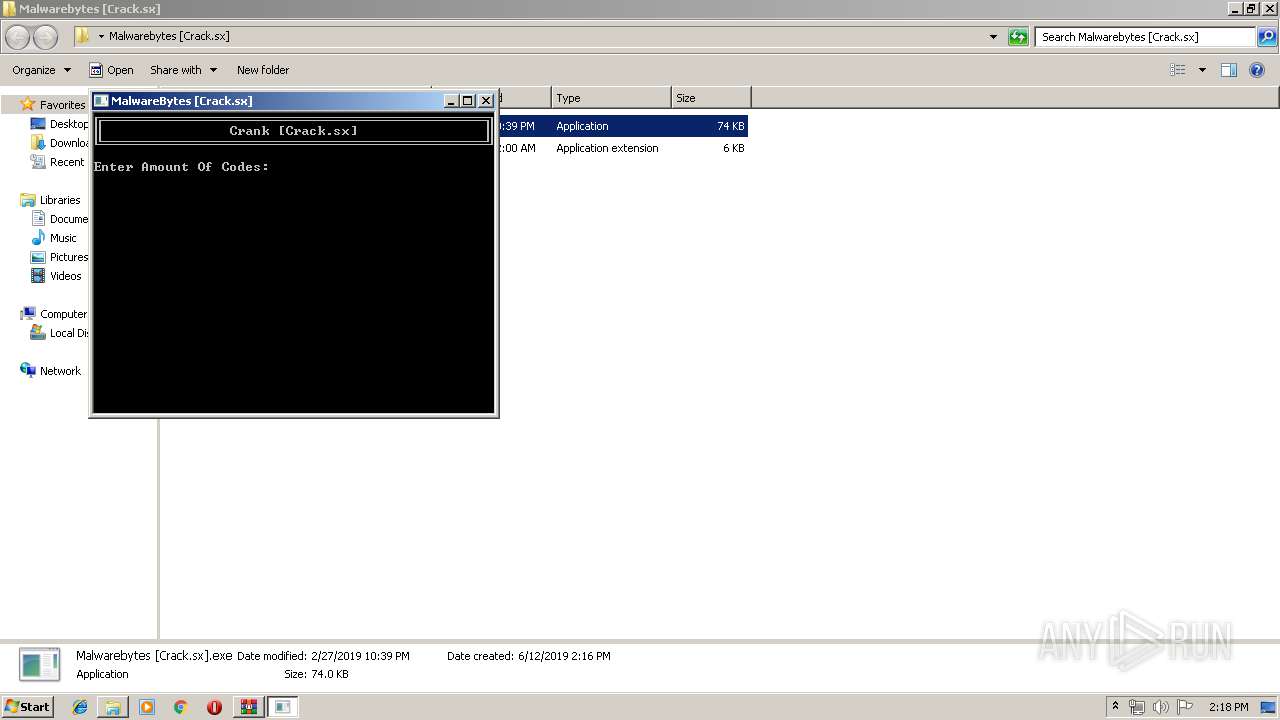Image resolution: width=1280 pixels, height=720 pixels.
Task: Open the view options dropdown arrow
Action: [1202, 70]
